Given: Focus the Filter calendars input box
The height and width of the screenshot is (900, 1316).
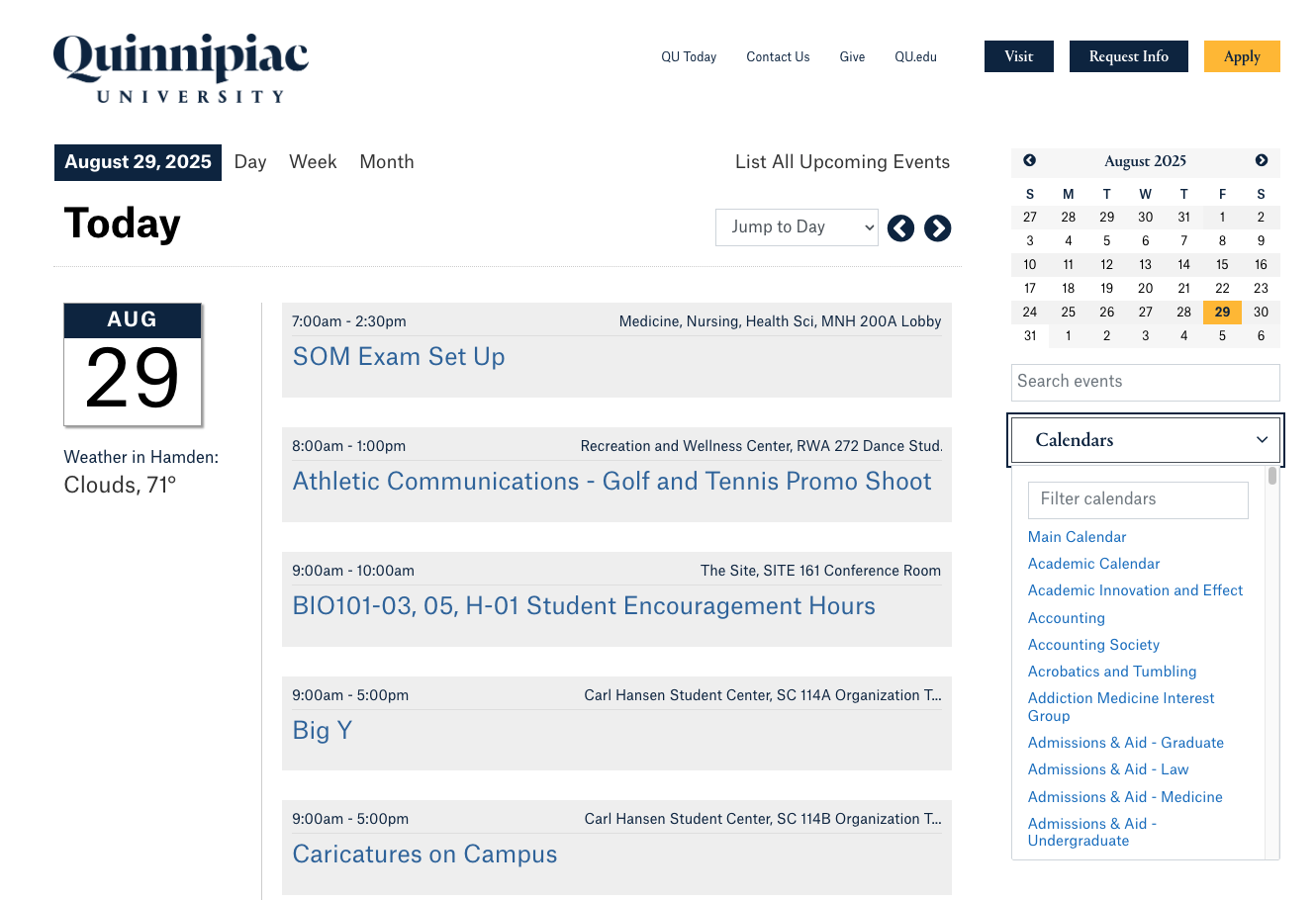Looking at the screenshot, I should pos(1138,499).
